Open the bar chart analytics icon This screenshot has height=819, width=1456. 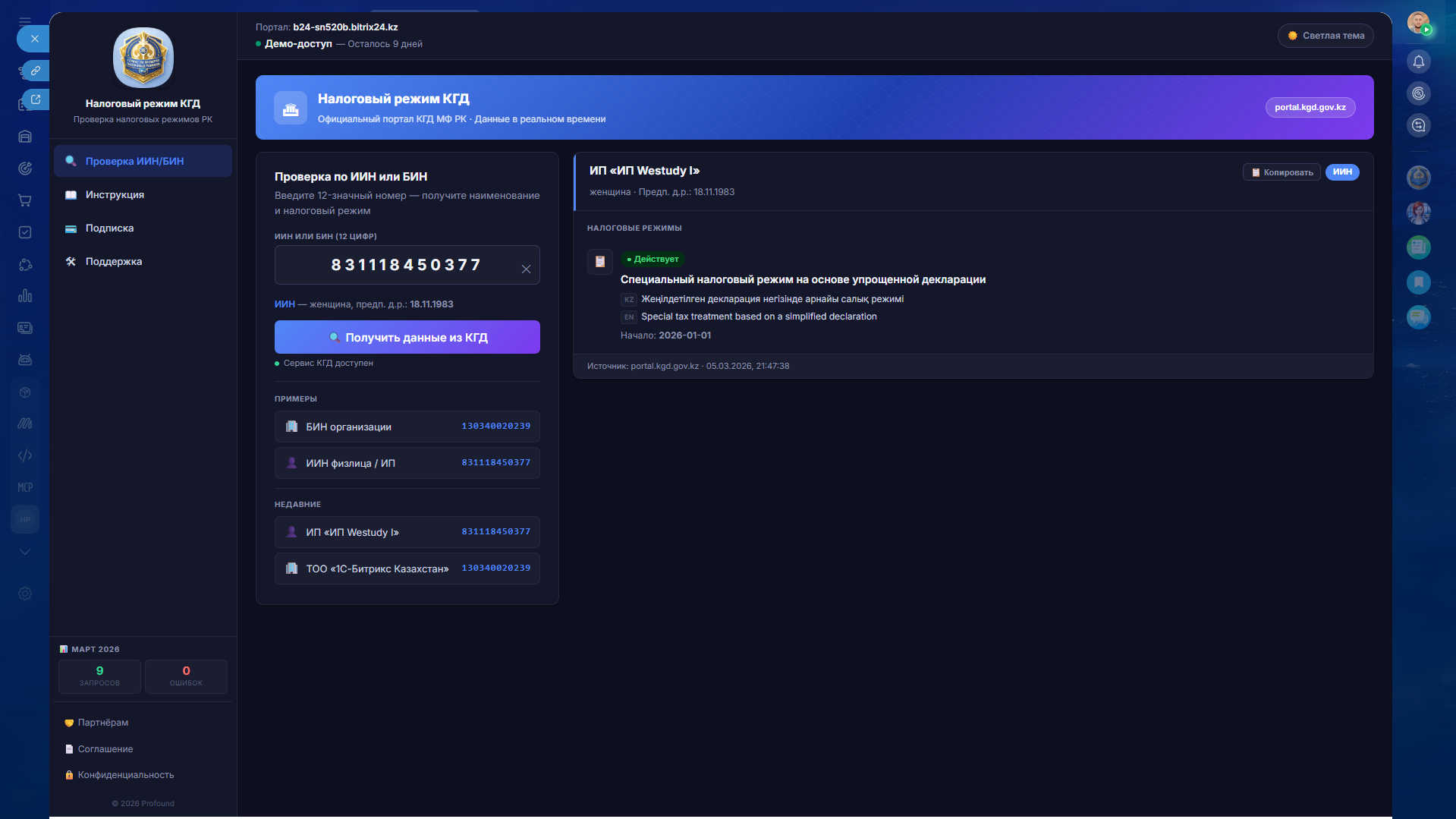[x=25, y=296]
